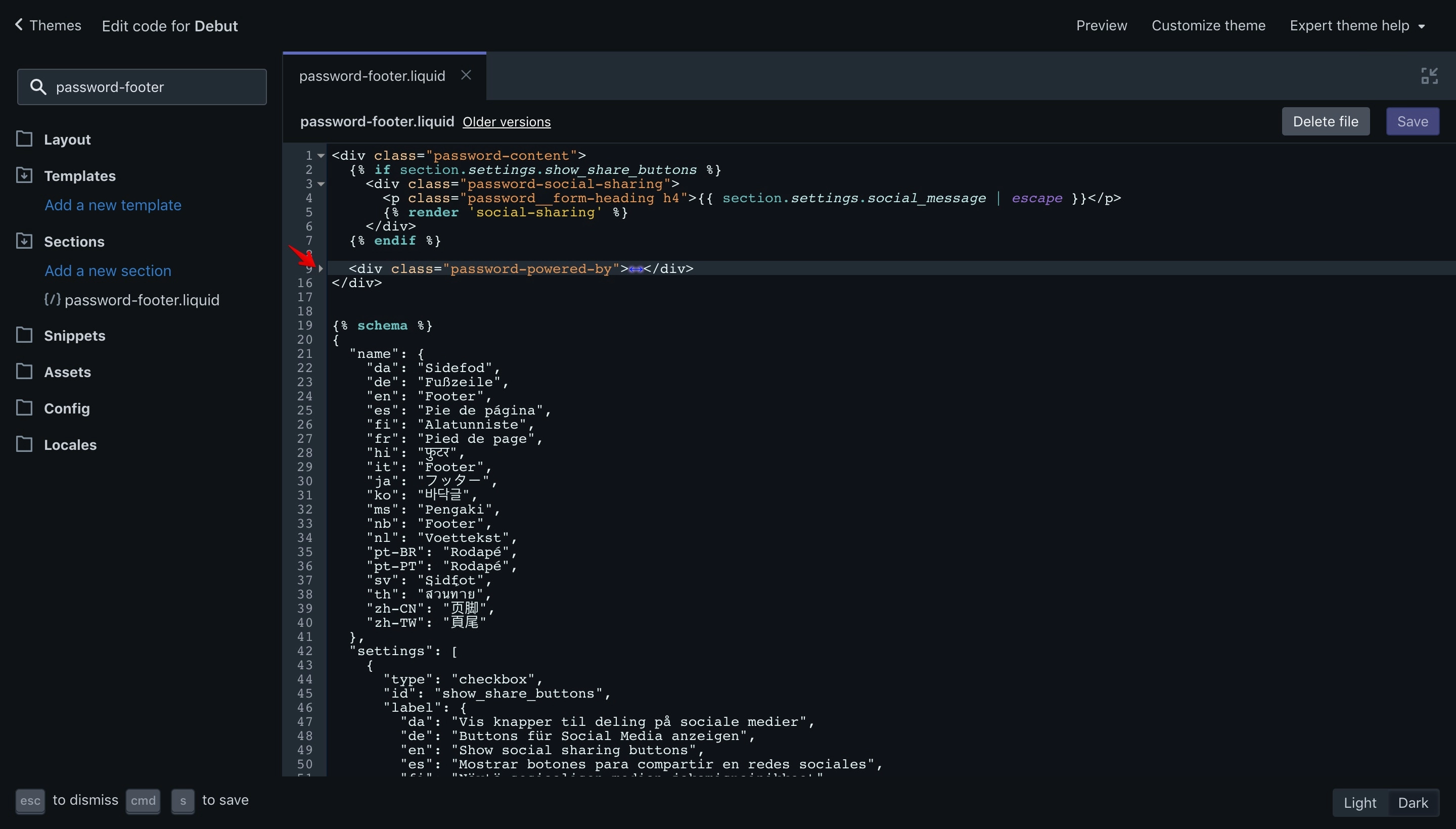The image size is (1456, 829).
Task: Open Preview from top bar
Action: [x=1101, y=26]
